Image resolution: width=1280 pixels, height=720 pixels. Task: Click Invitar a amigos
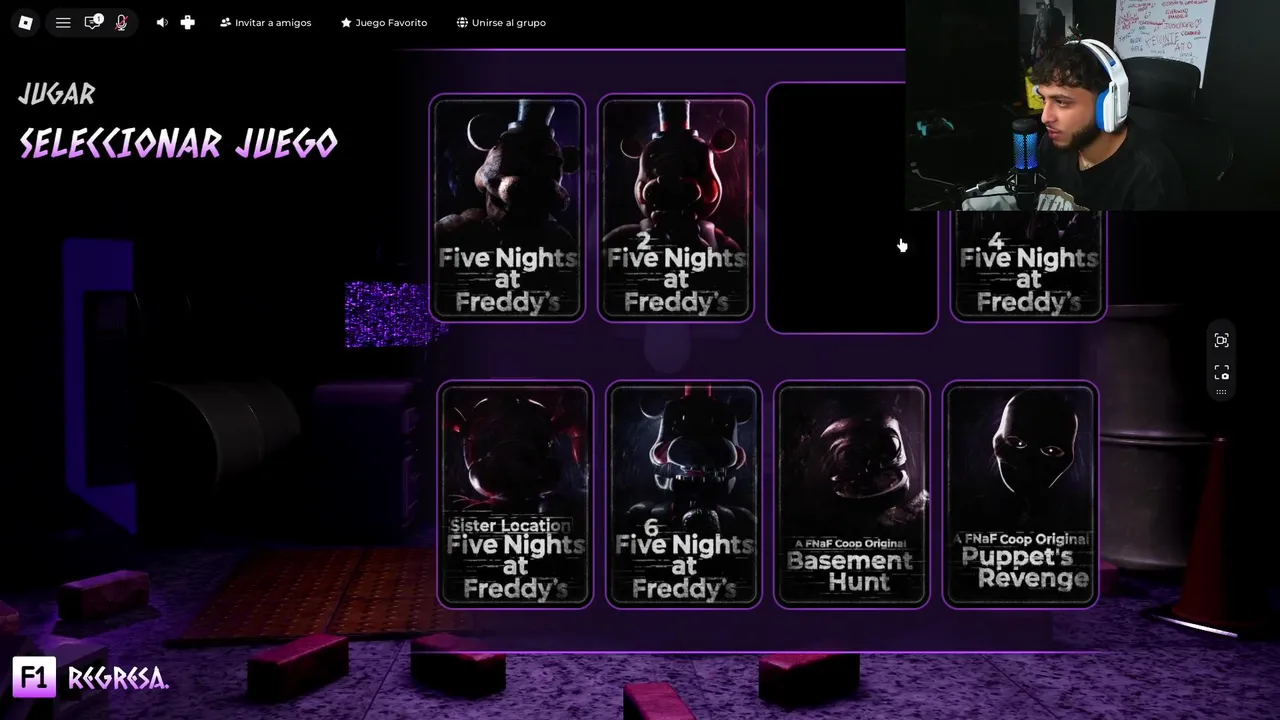point(266,22)
